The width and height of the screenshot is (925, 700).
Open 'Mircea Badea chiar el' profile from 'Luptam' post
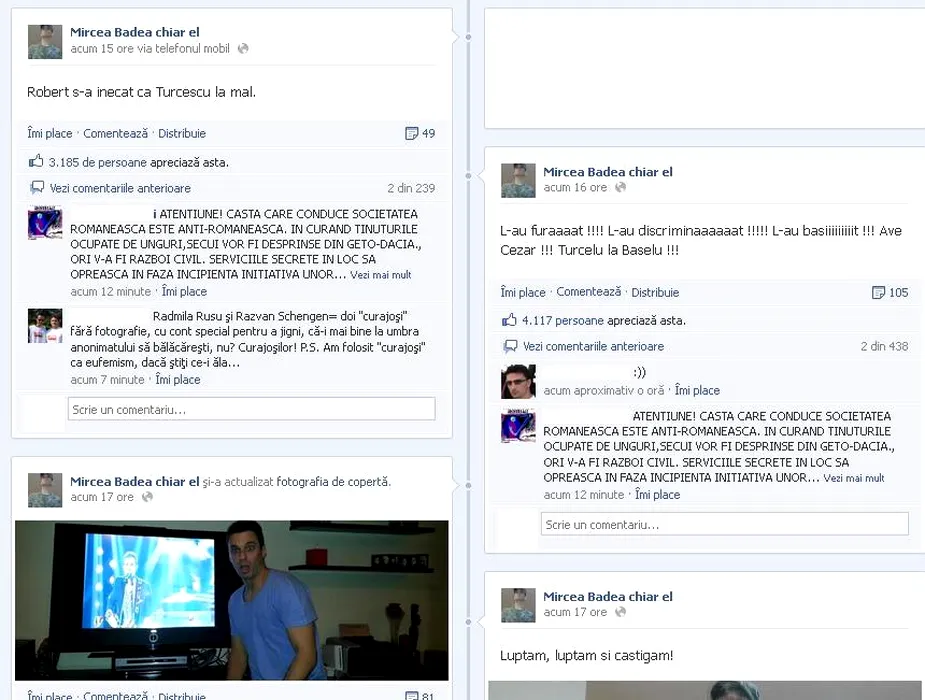click(x=608, y=596)
